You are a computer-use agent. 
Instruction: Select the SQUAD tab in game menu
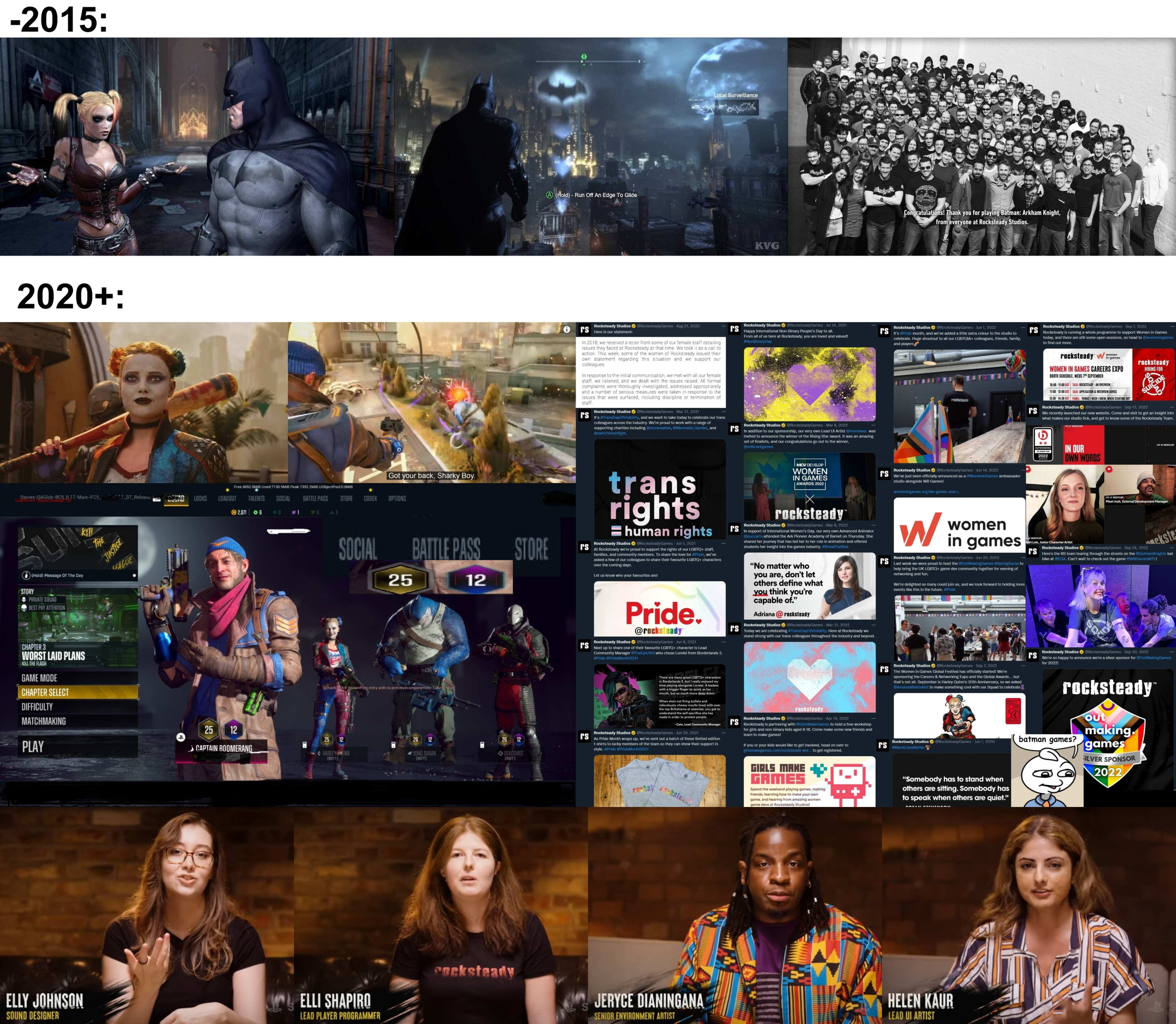tap(176, 499)
